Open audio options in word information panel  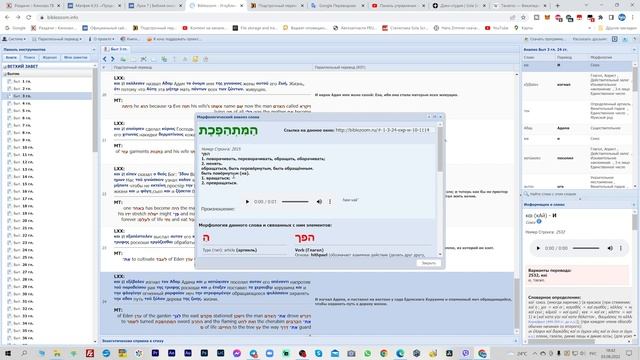[621, 248]
